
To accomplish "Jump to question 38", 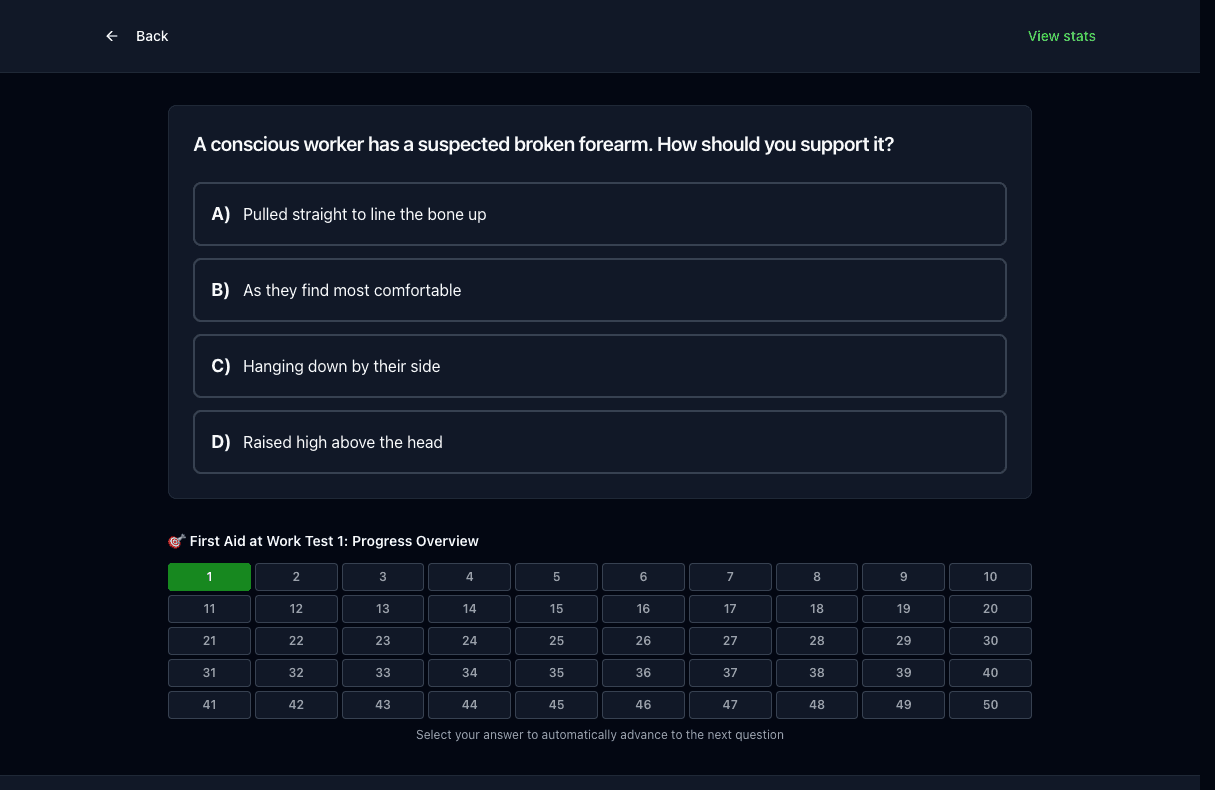I will pyautogui.click(x=817, y=673).
